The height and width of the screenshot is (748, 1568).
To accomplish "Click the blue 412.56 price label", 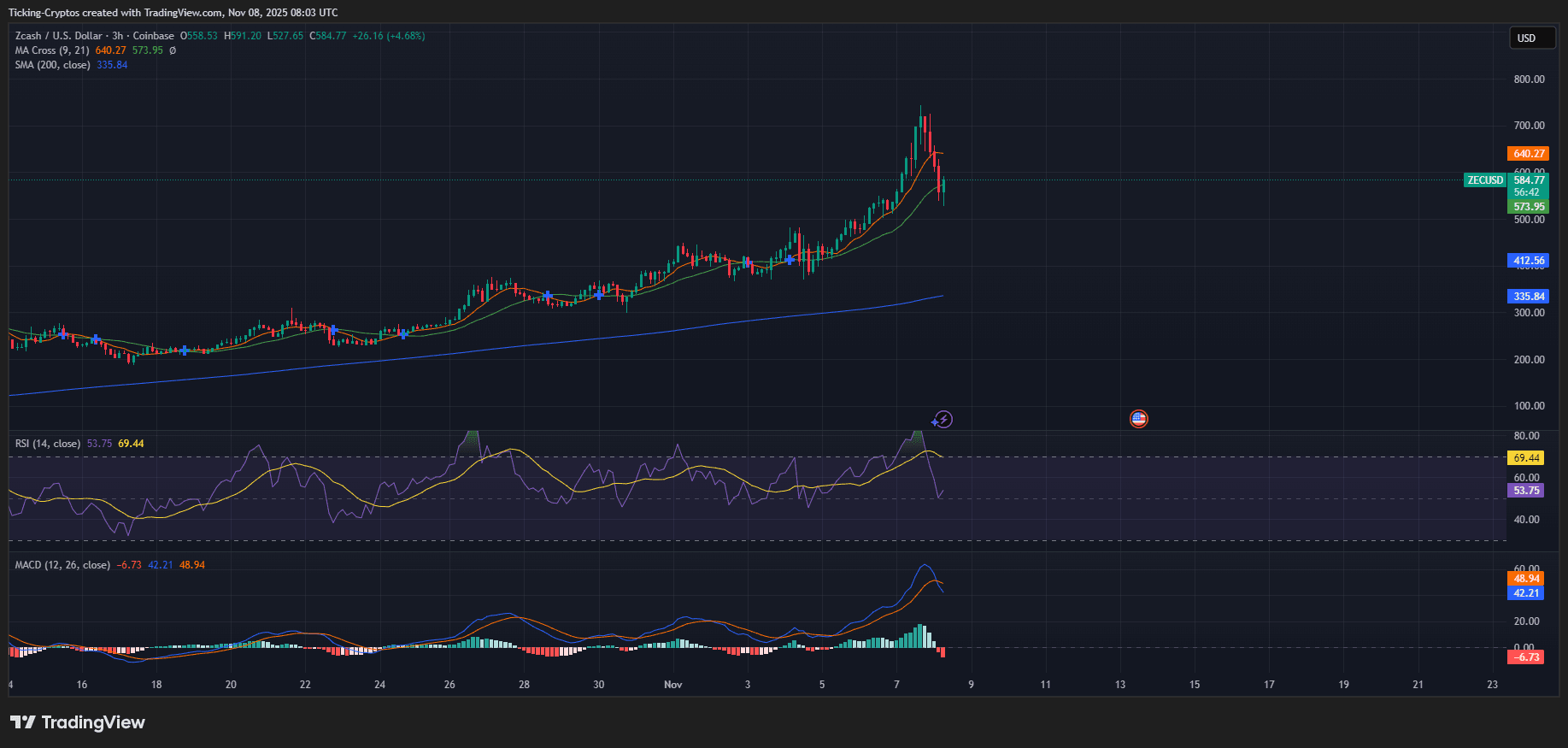I will point(1529,261).
